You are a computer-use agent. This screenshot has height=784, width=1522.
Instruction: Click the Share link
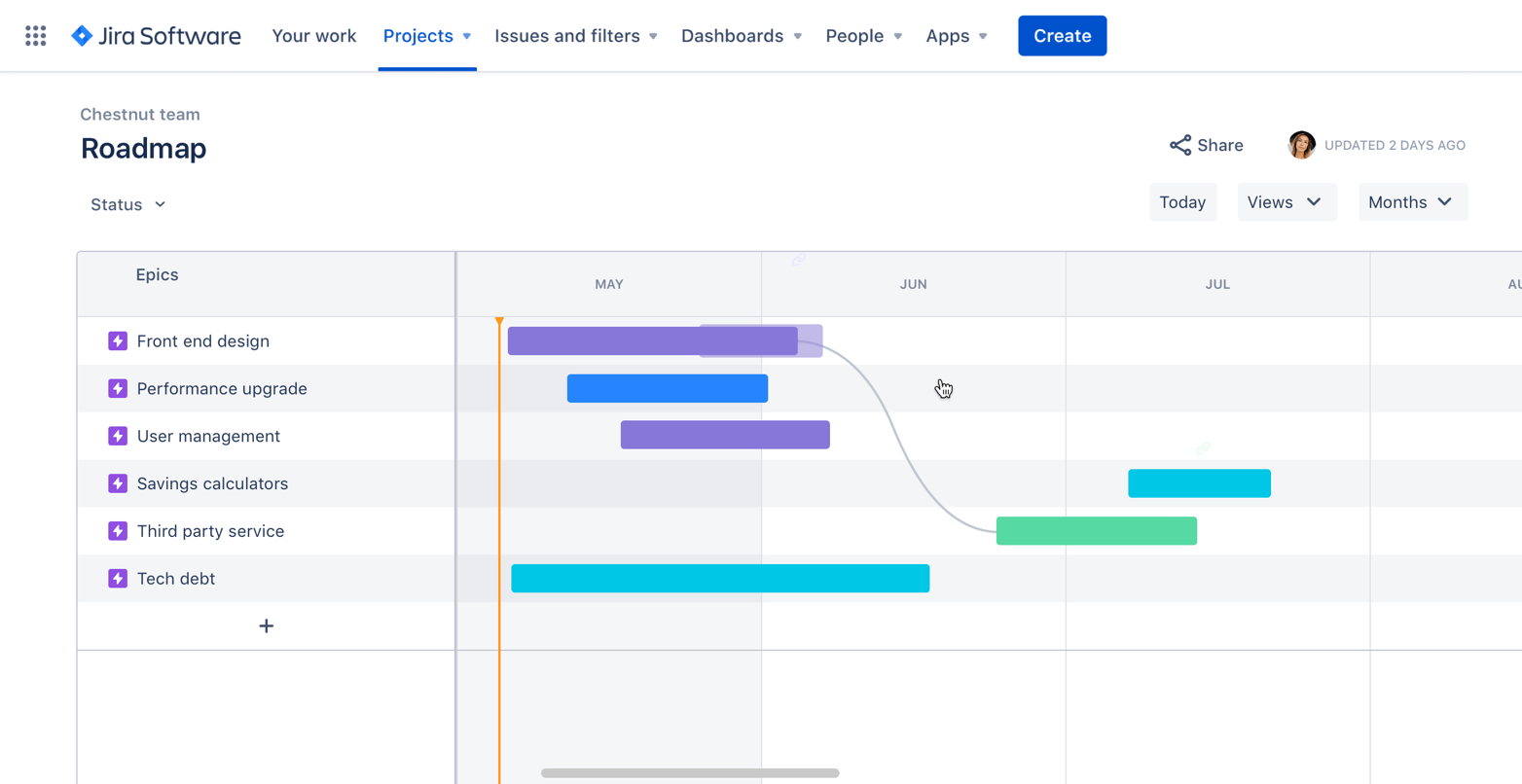click(1206, 144)
